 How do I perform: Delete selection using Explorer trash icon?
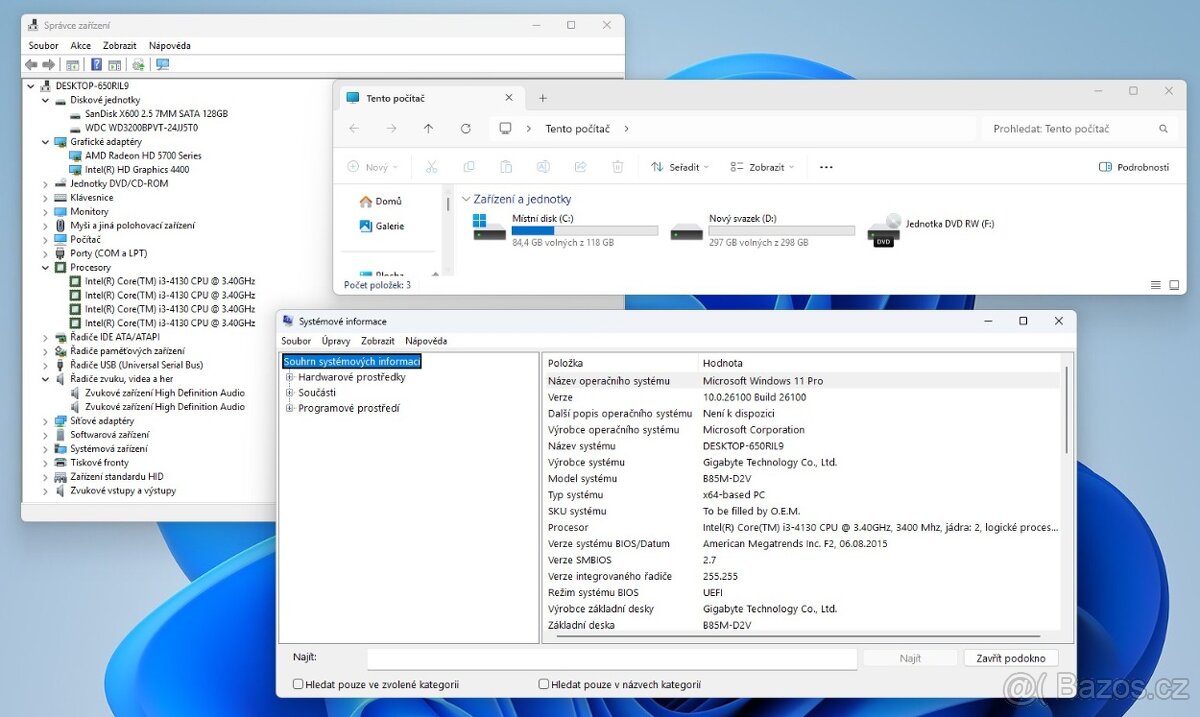(x=618, y=167)
